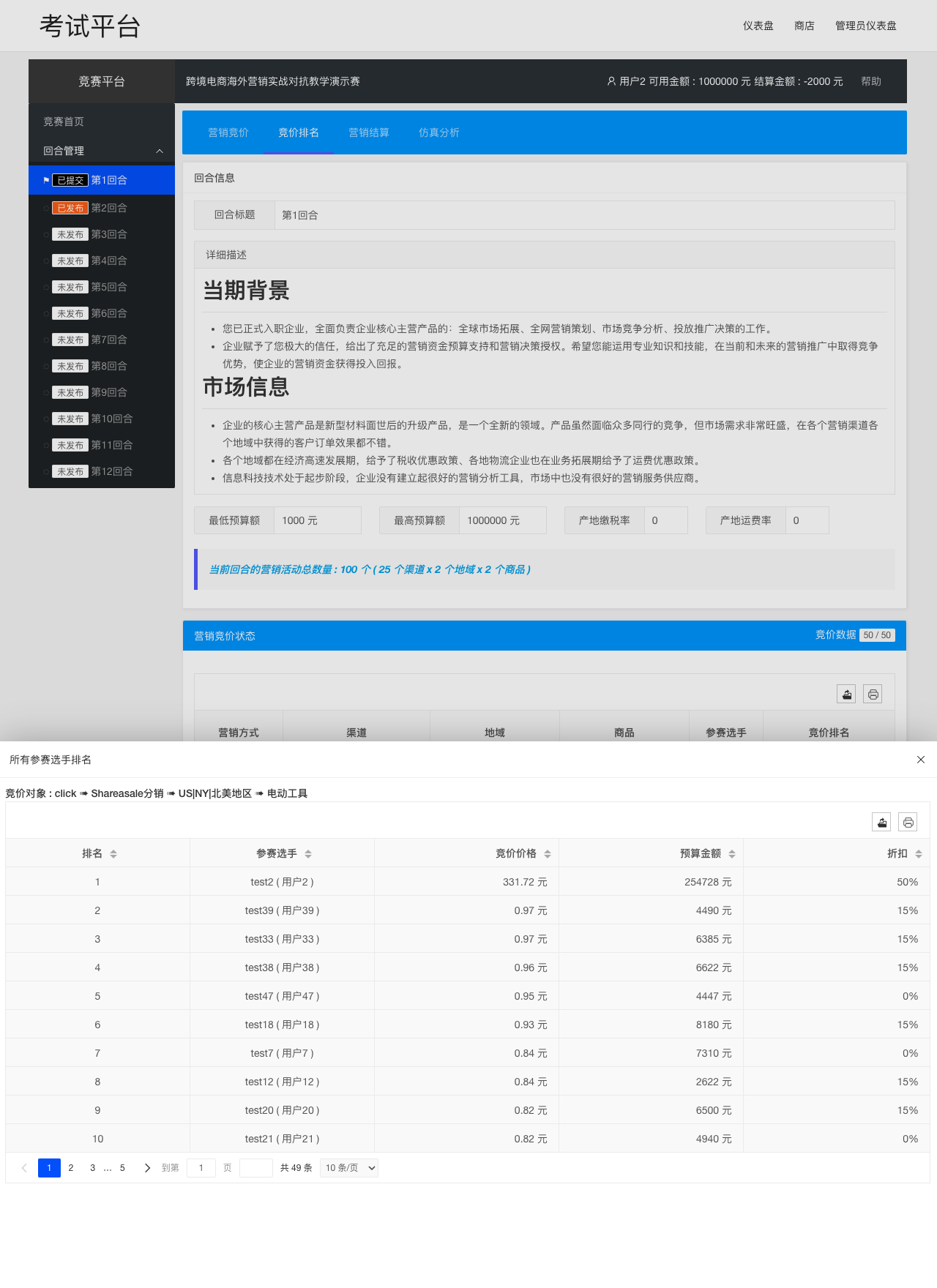Screen dimensions: 937x1288
Task: Switch to the 竞价排名 tab
Action: click(x=299, y=132)
